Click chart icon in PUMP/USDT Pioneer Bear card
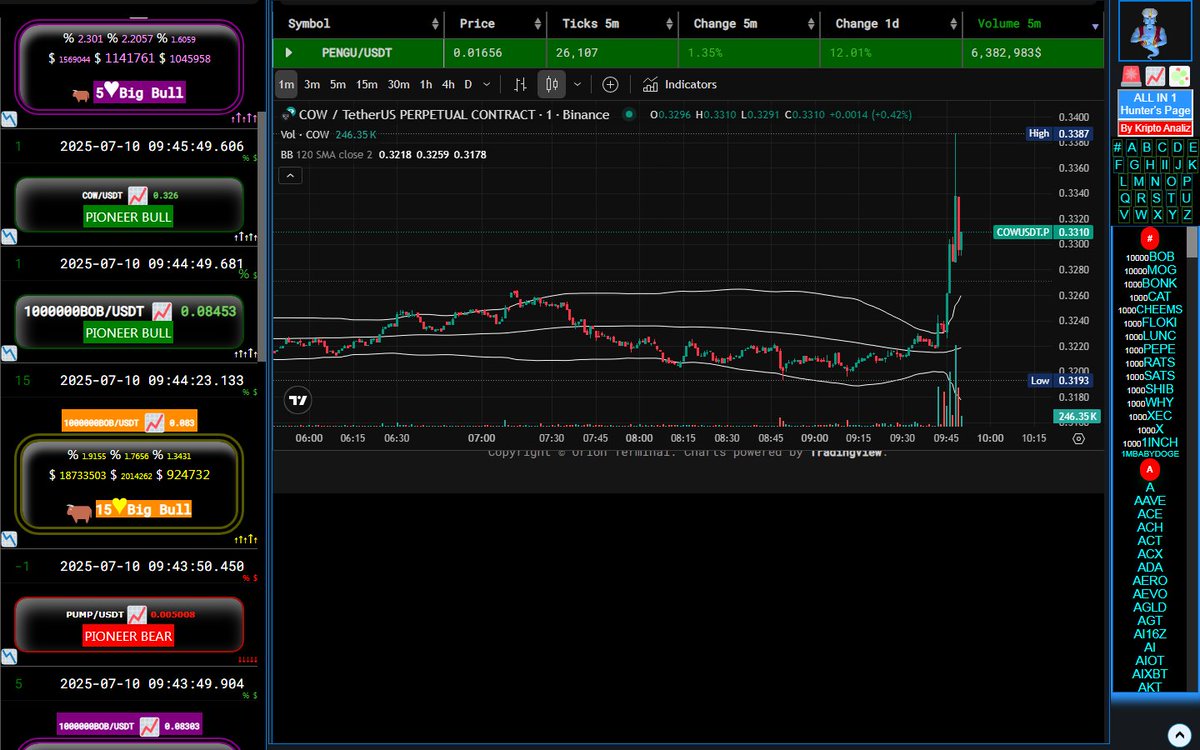This screenshot has width=1200, height=750. point(137,613)
